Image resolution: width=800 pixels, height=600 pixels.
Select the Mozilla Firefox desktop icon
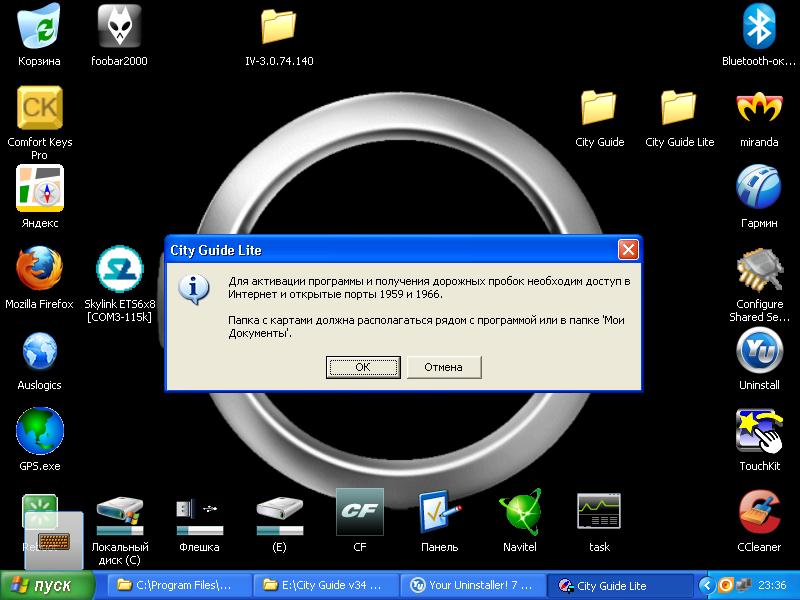point(39,270)
